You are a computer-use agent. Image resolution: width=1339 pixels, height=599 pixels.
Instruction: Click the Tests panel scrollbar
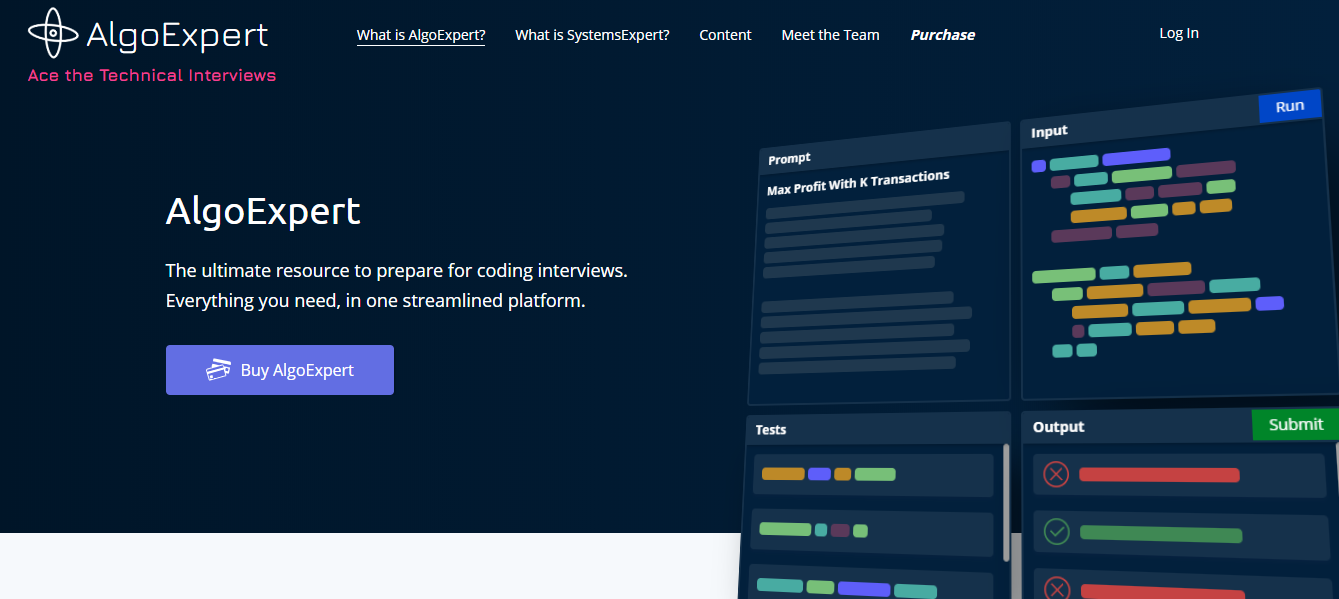[x=1006, y=500]
